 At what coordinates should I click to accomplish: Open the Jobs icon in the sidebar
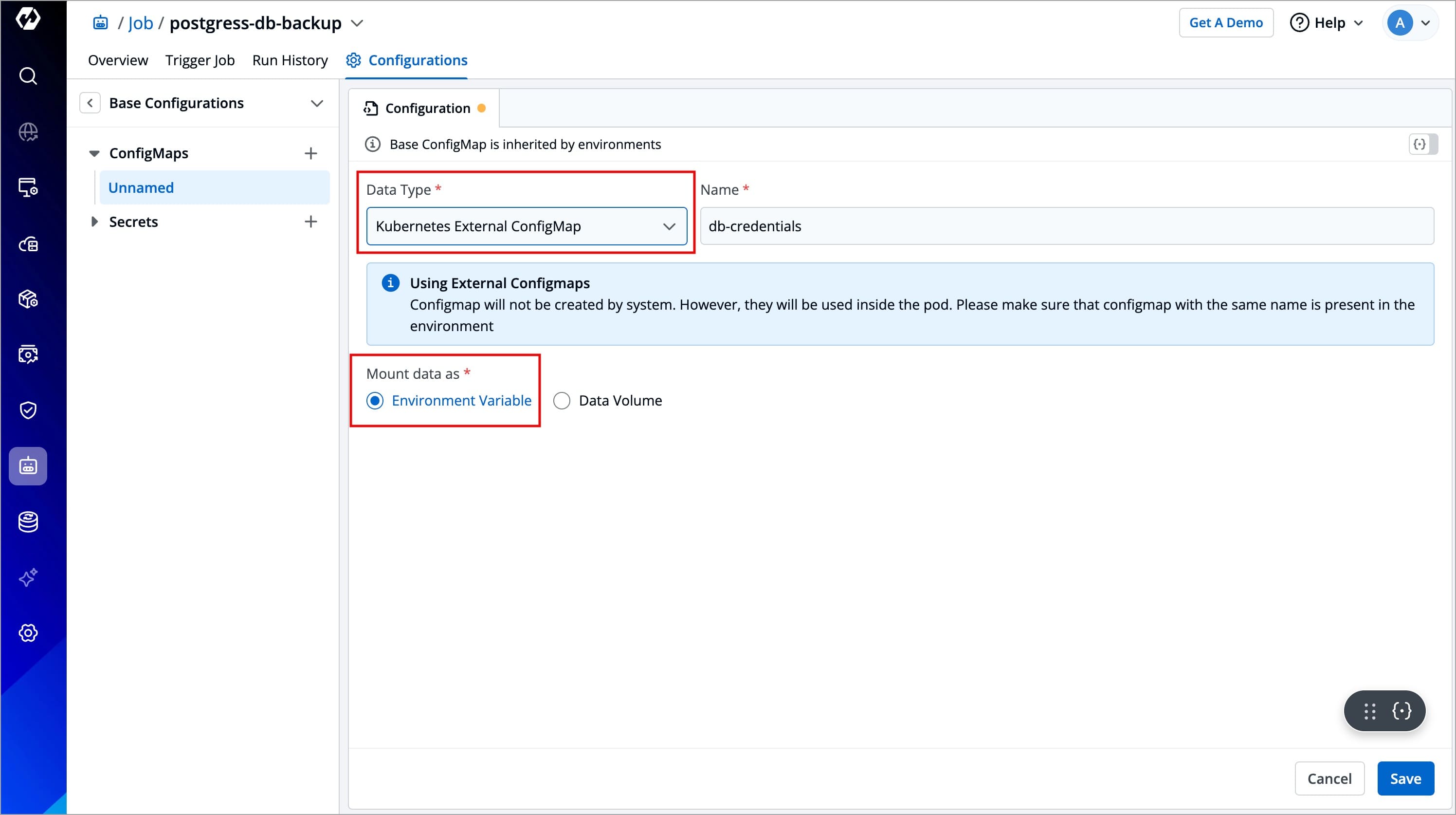coord(28,466)
